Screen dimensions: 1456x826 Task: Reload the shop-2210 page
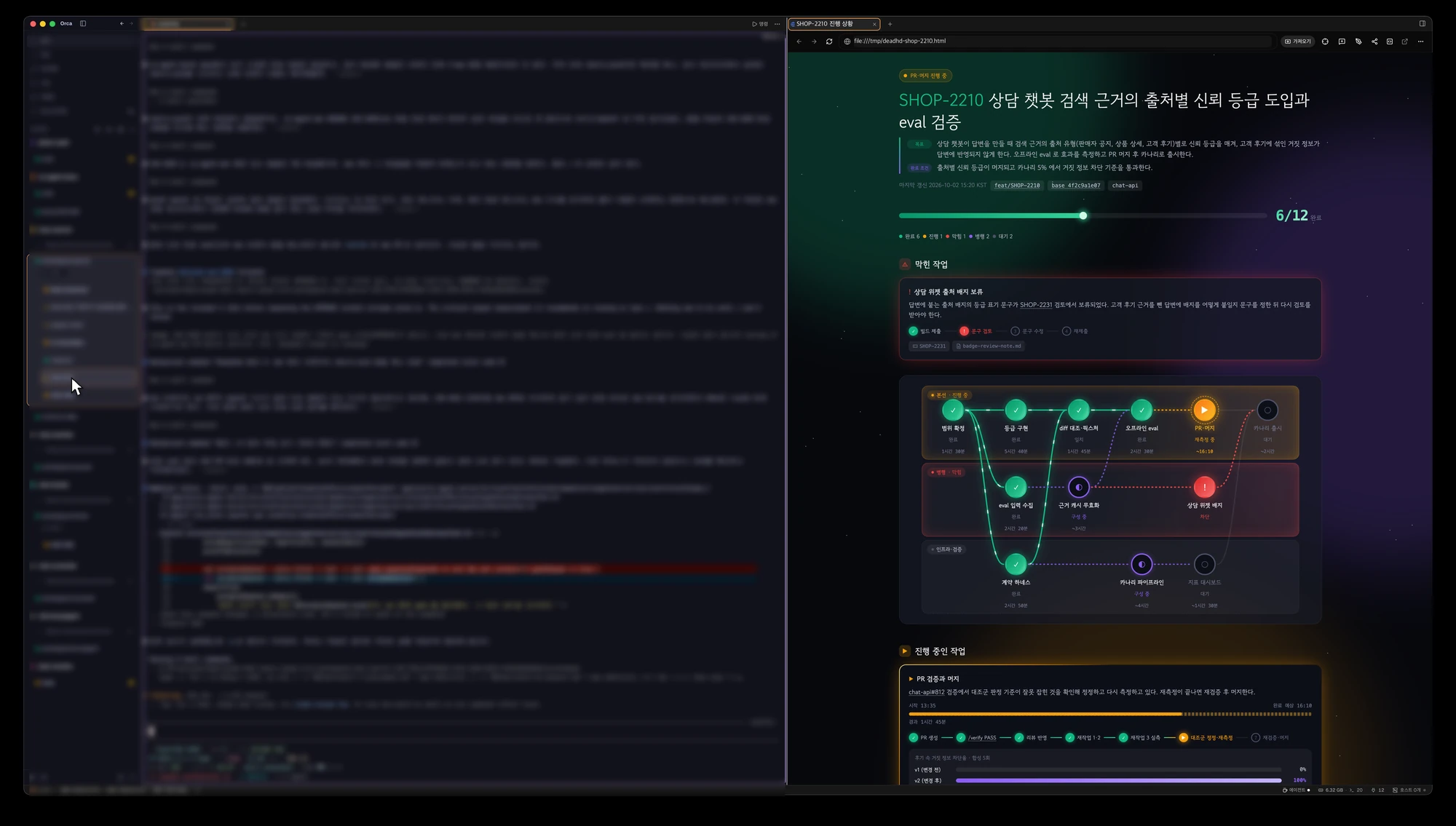point(829,41)
